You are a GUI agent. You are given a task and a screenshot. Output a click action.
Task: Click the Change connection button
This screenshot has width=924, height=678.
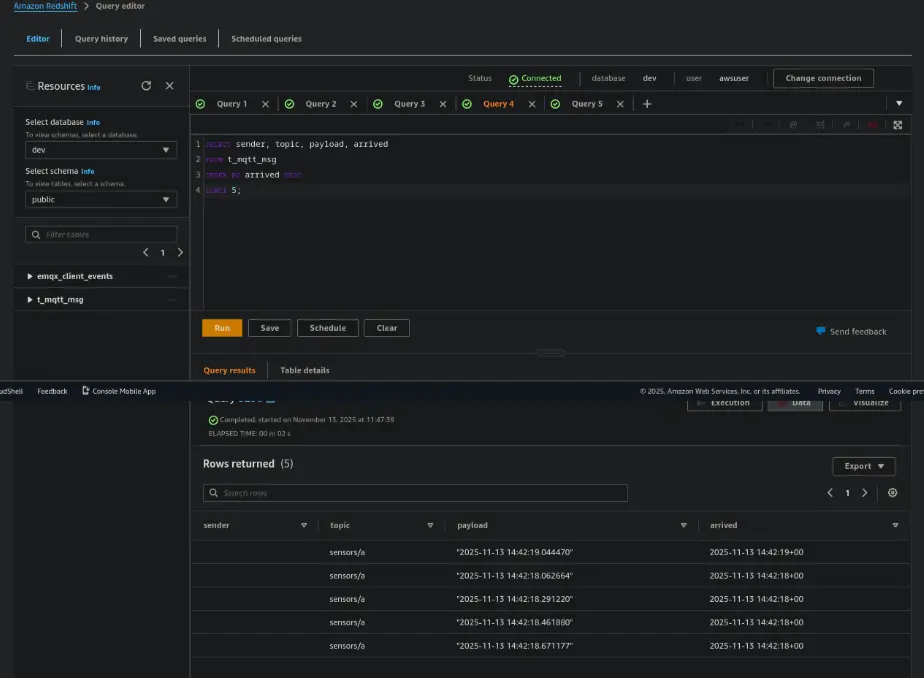tap(823, 78)
